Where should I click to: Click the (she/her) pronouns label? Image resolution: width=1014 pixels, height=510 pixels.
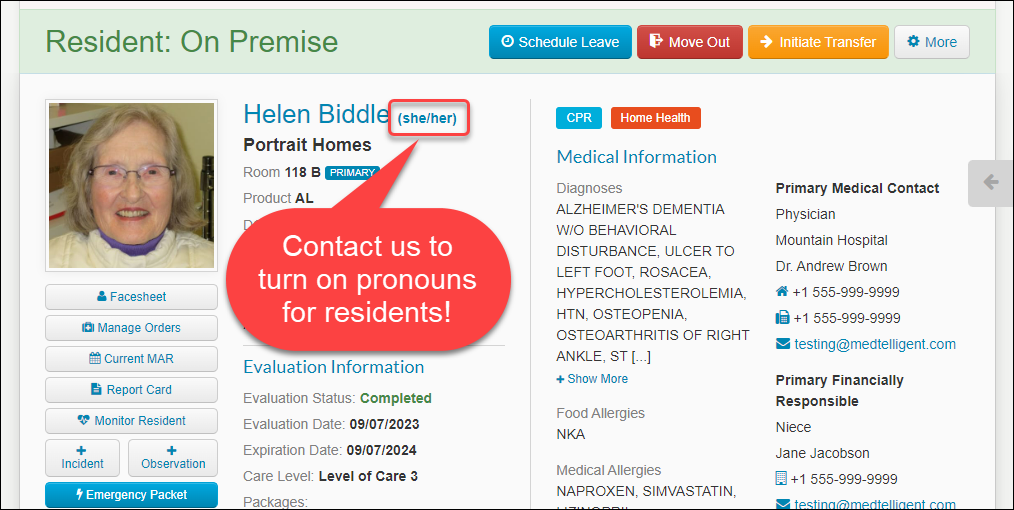tap(427, 118)
